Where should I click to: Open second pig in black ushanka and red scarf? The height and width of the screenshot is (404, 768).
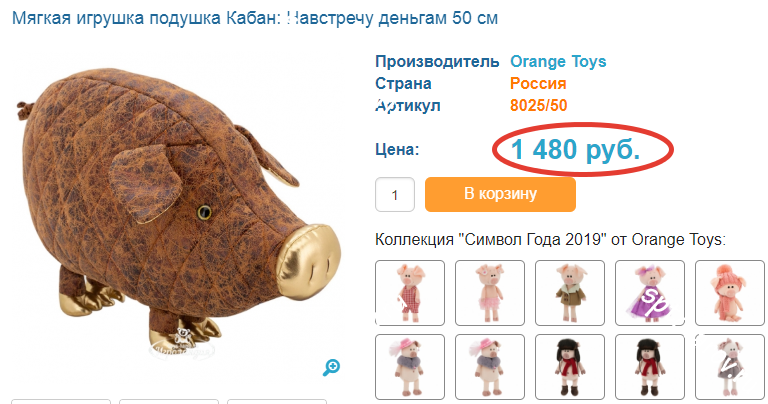(649, 367)
